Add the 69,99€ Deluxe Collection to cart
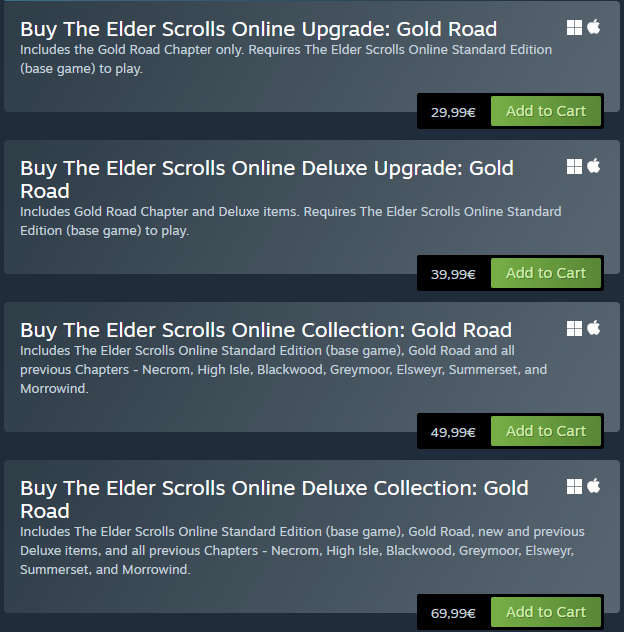The width and height of the screenshot is (624, 632). (546, 612)
